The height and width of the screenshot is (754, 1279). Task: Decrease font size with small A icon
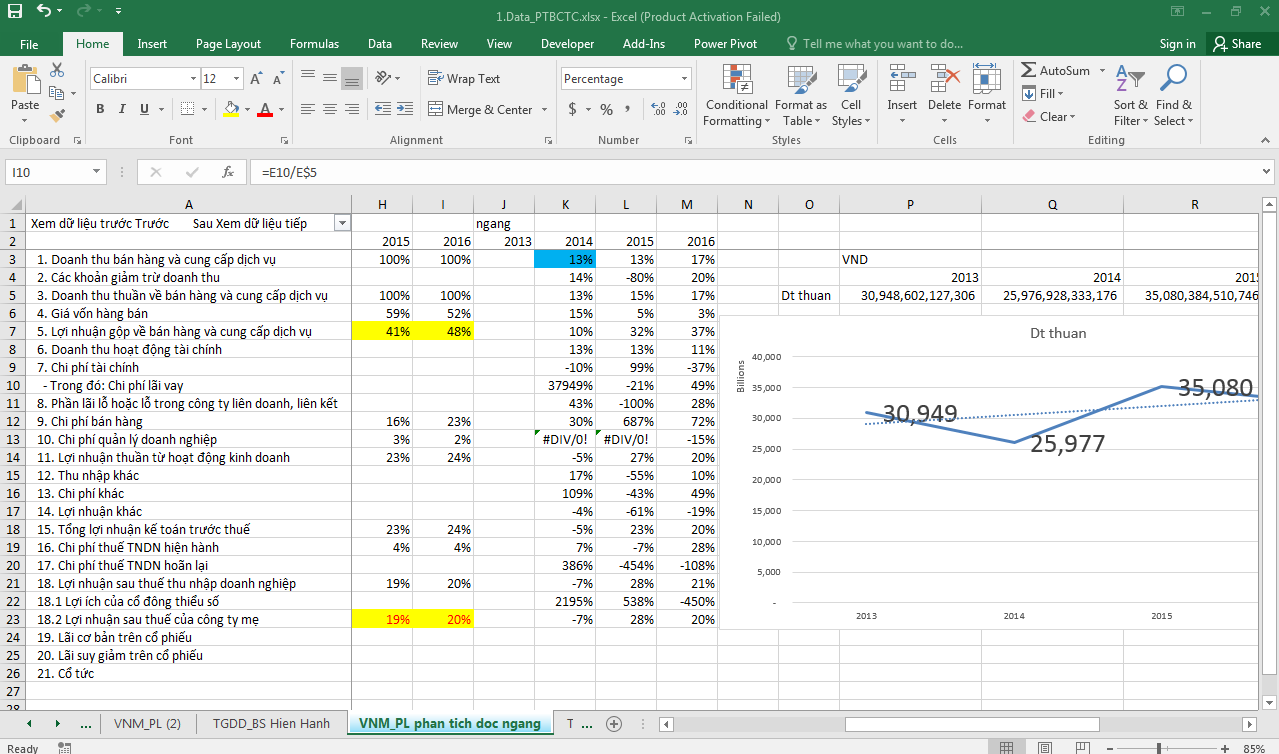[278, 78]
